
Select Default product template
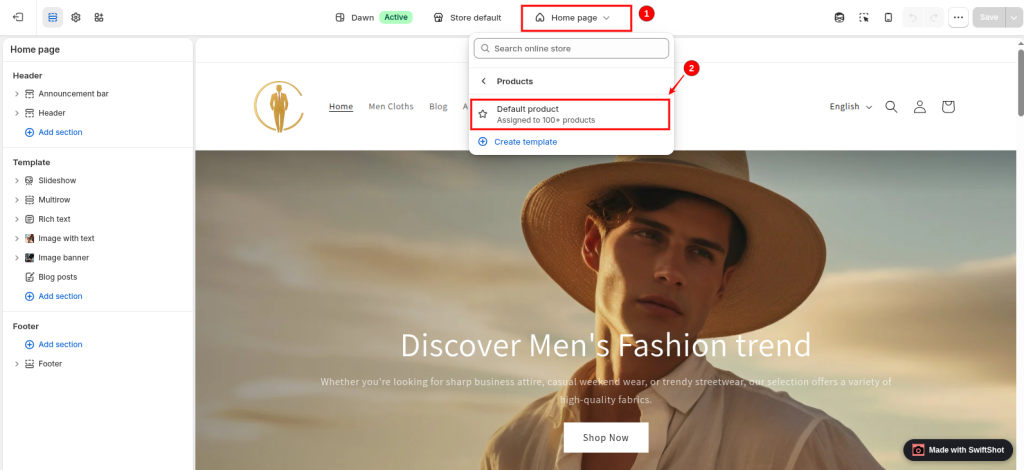click(569, 114)
